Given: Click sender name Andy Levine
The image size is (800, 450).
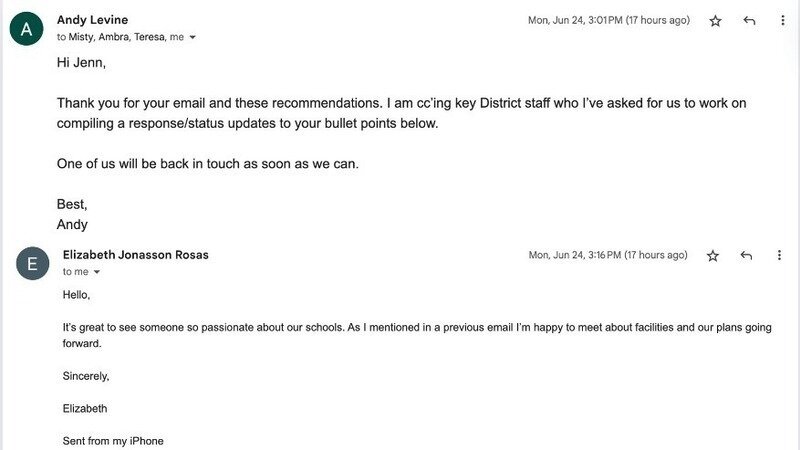Looking at the screenshot, I should pos(93,20).
